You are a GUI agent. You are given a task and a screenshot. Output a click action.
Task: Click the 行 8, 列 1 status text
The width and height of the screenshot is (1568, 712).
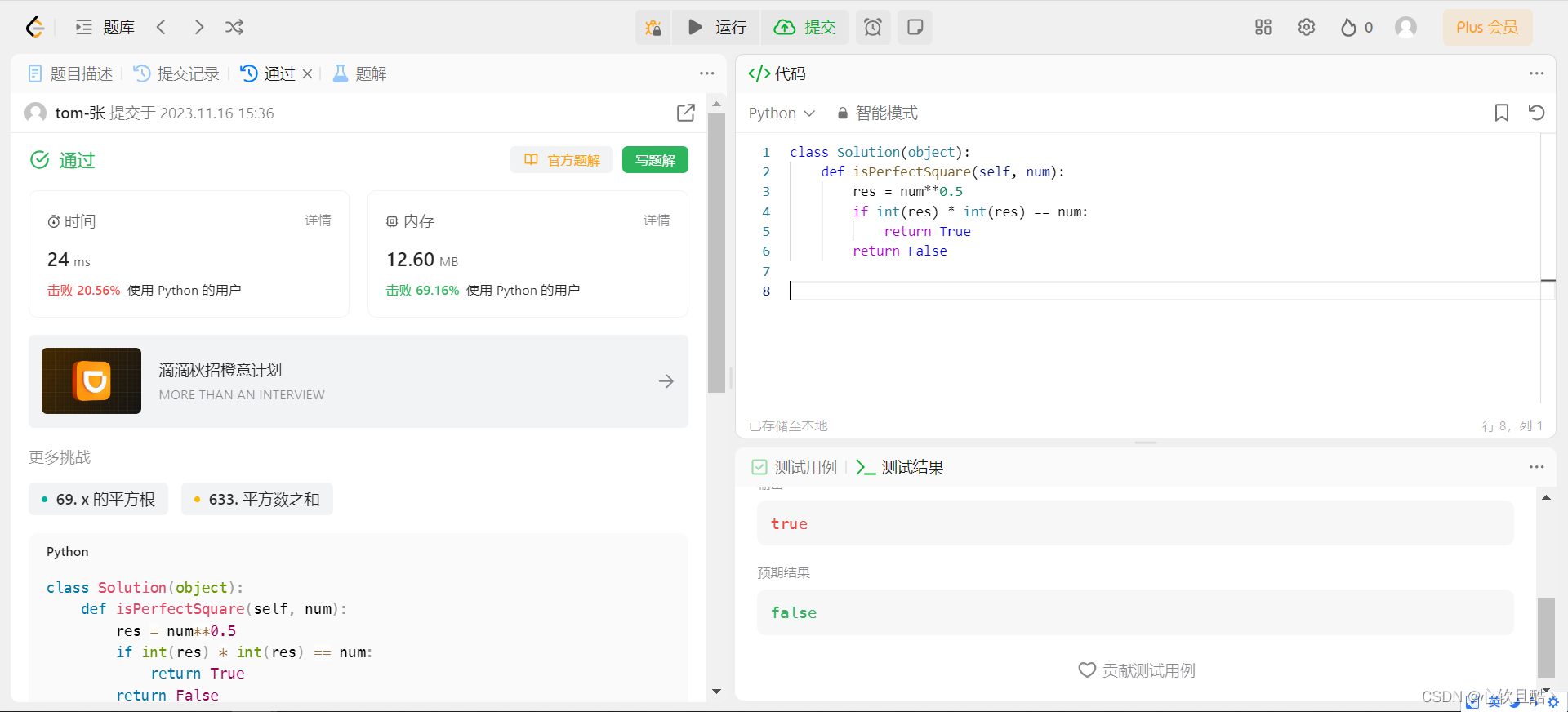1512,425
